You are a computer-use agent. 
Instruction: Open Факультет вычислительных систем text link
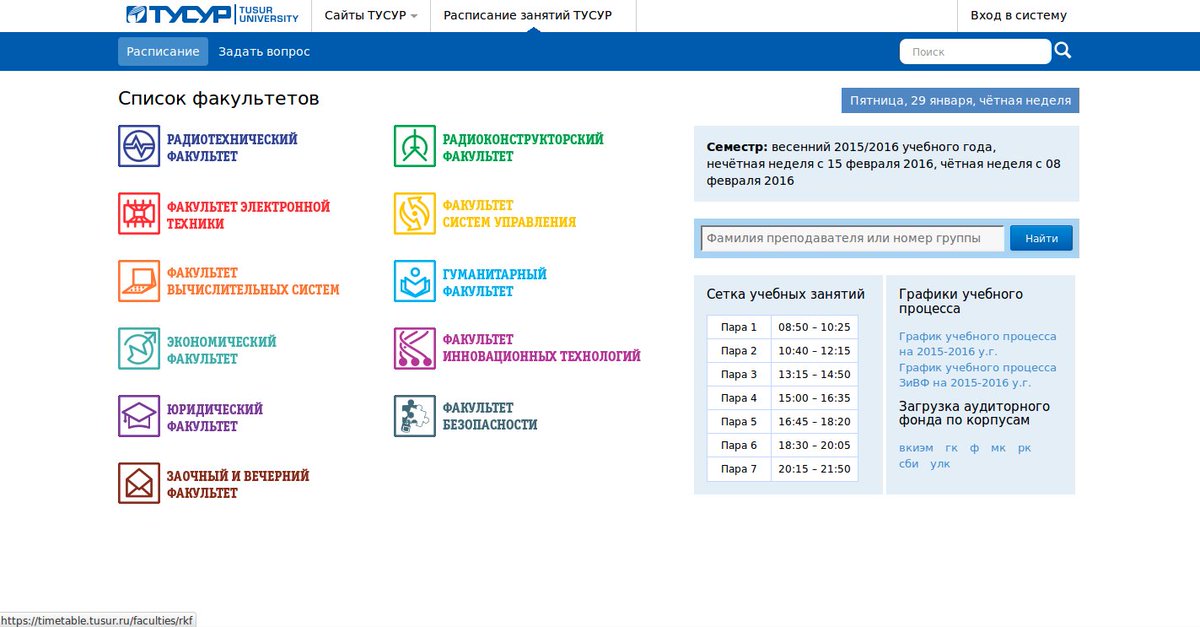pos(253,281)
